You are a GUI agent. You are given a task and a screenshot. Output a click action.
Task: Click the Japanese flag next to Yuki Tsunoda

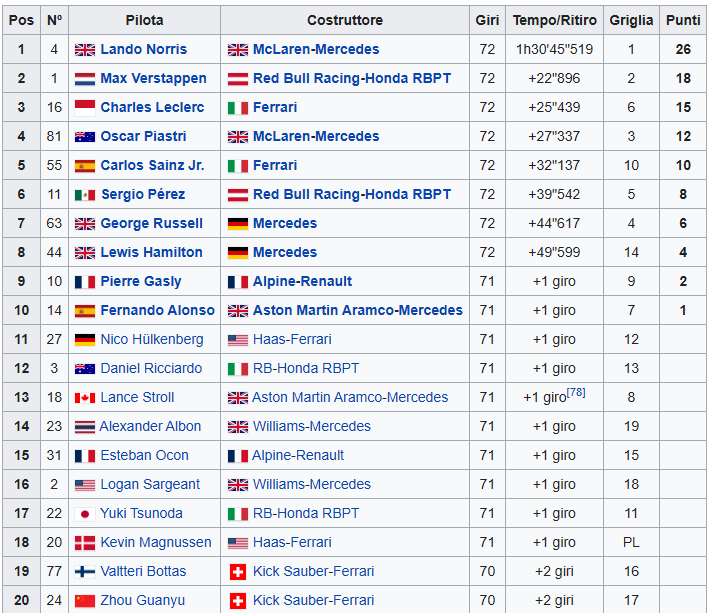pyautogui.click(x=85, y=514)
